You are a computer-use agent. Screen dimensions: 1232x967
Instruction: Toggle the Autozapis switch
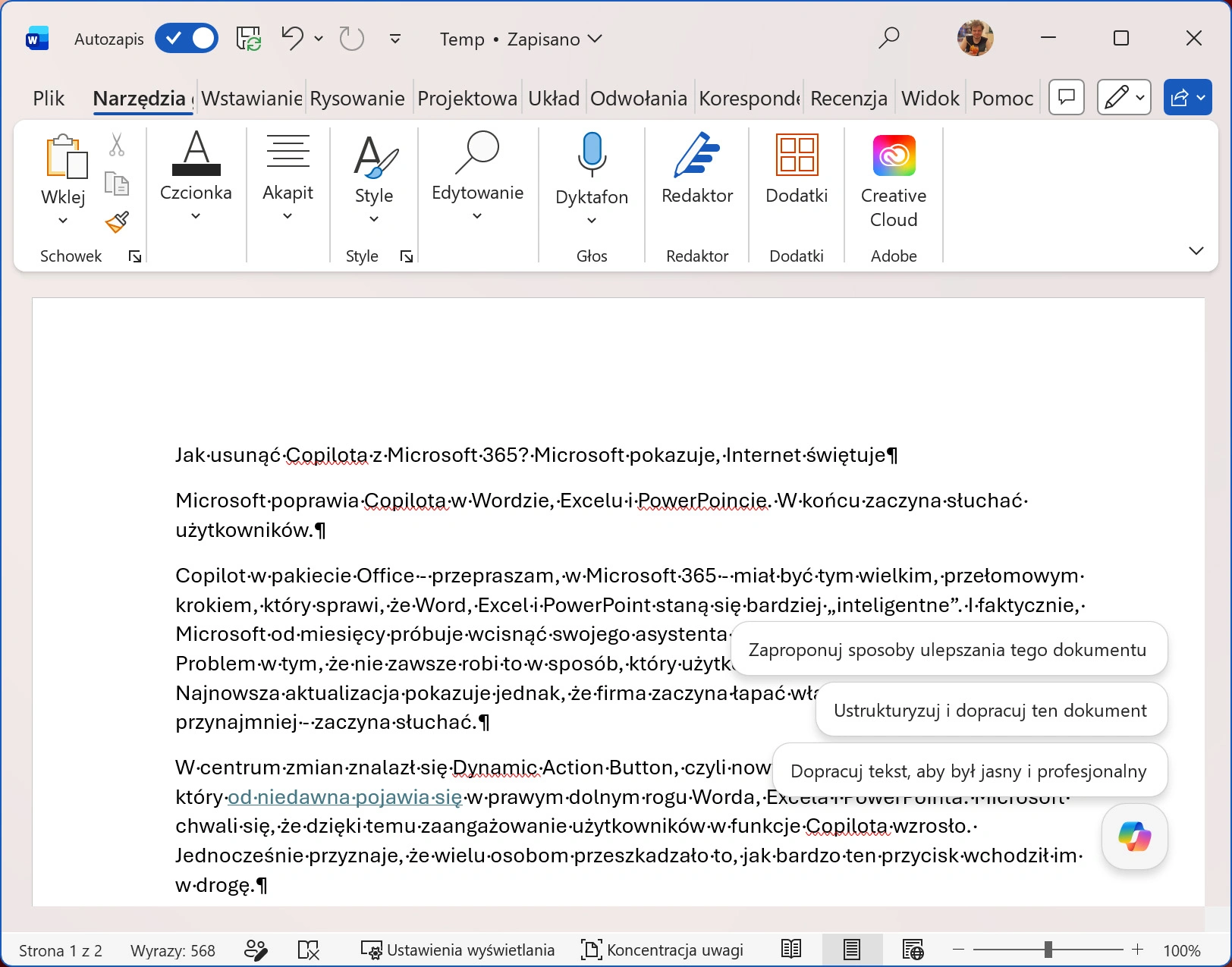(187, 39)
